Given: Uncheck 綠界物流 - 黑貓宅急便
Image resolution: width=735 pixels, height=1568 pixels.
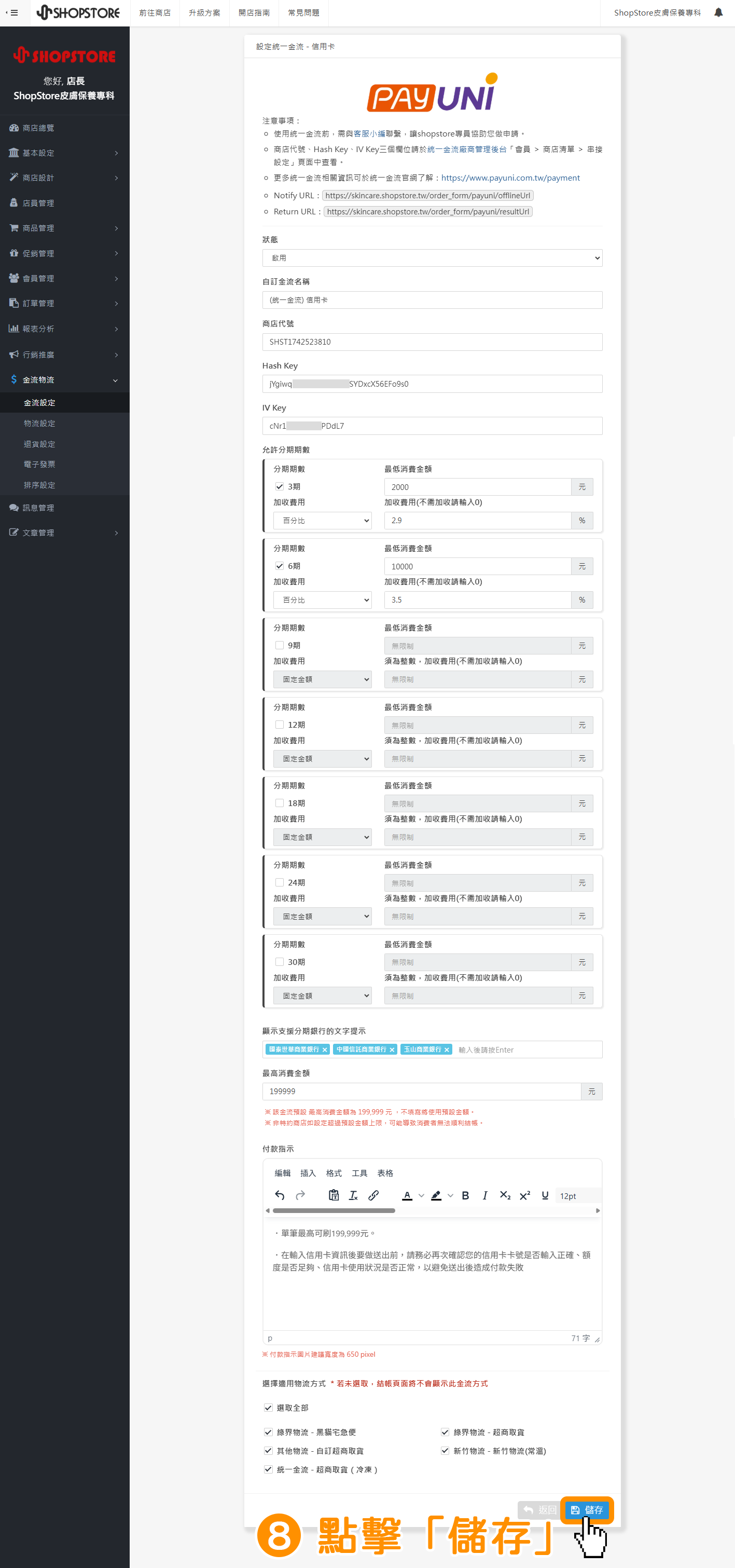Looking at the screenshot, I should (268, 1432).
